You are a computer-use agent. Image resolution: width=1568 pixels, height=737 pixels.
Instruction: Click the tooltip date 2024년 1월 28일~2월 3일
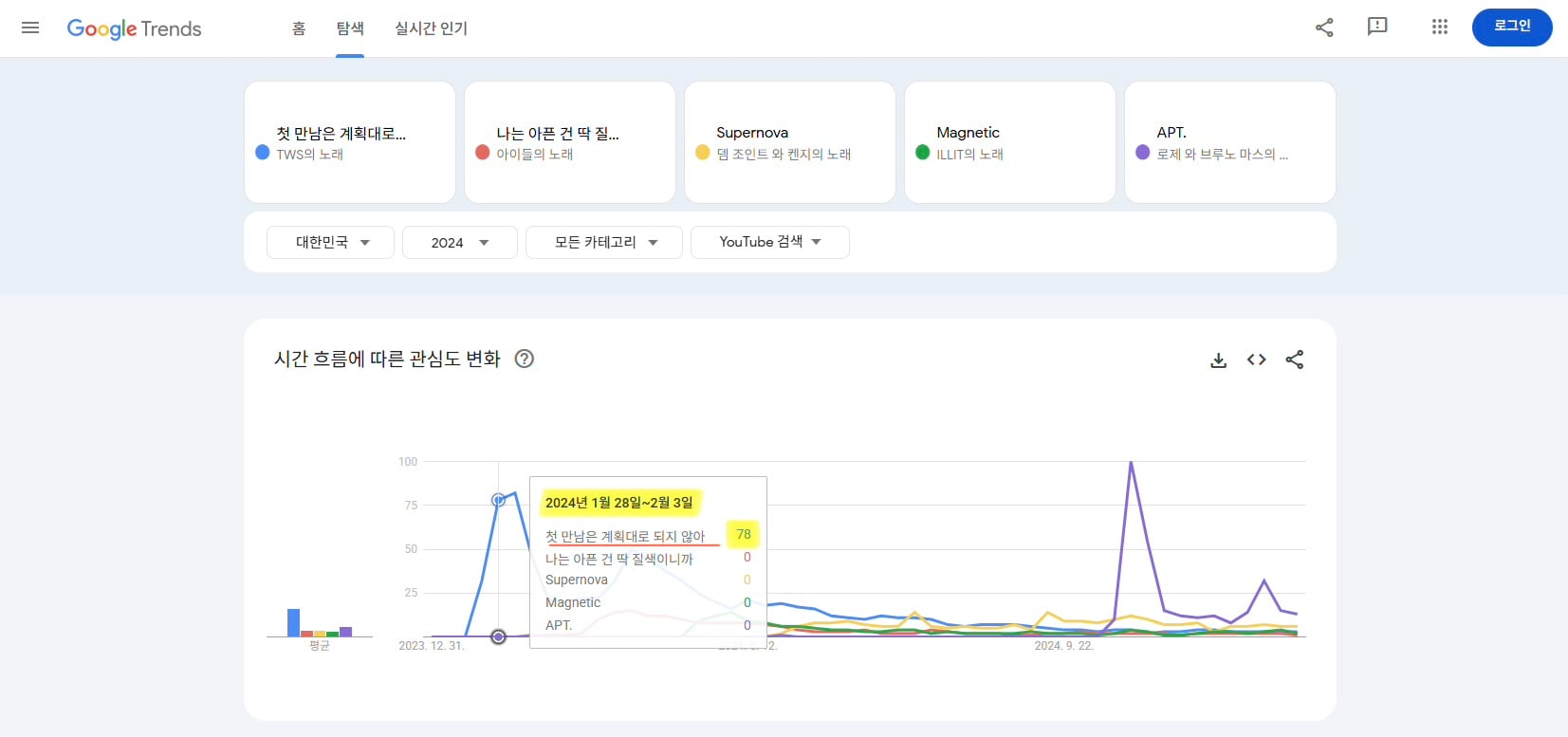(x=619, y=503)
